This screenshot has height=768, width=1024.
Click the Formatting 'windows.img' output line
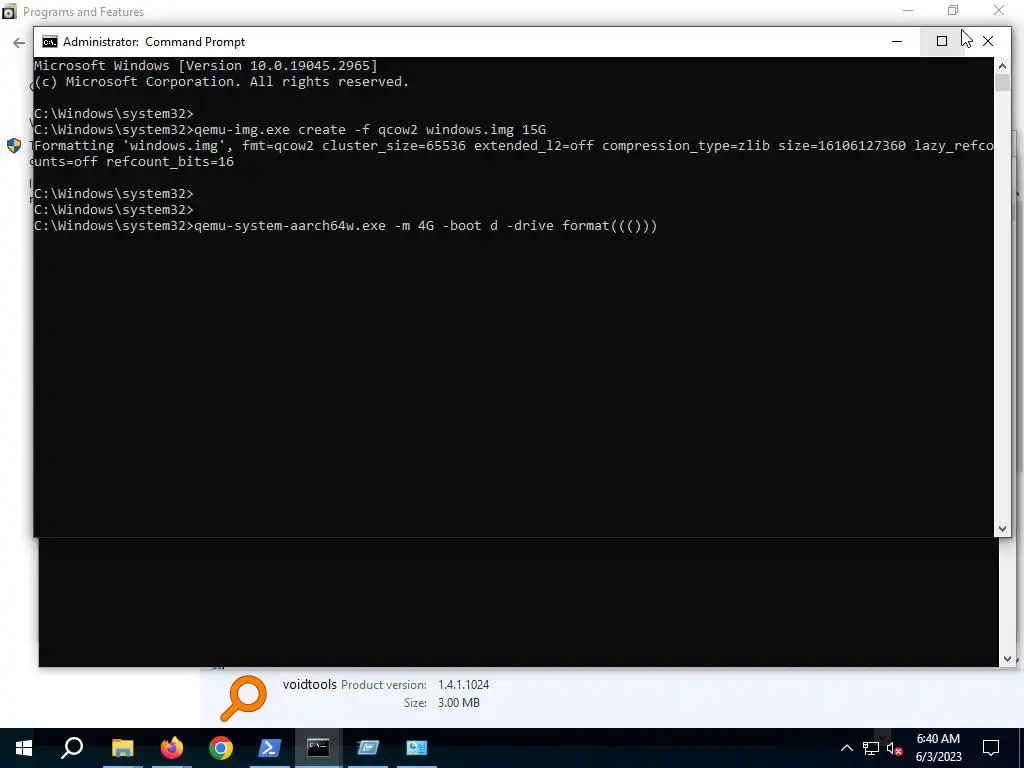coord(513,146)
